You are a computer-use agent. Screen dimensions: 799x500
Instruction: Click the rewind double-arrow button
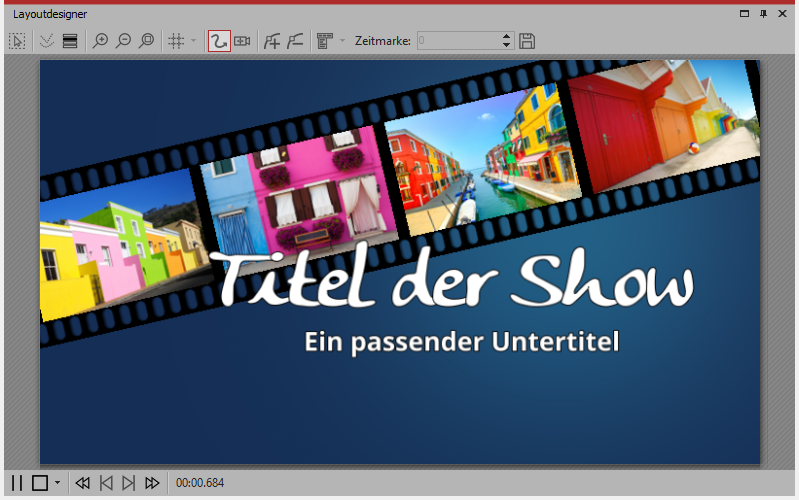[83, 483]
